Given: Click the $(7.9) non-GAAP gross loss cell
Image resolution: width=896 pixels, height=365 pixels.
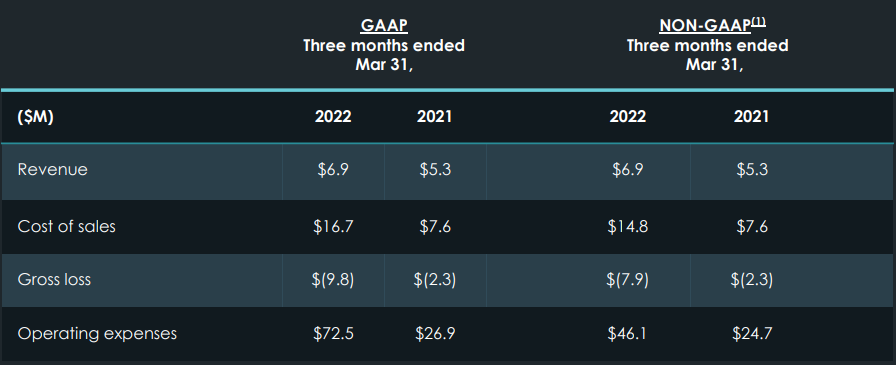Looking at the screenshot, I should point(627,280).
